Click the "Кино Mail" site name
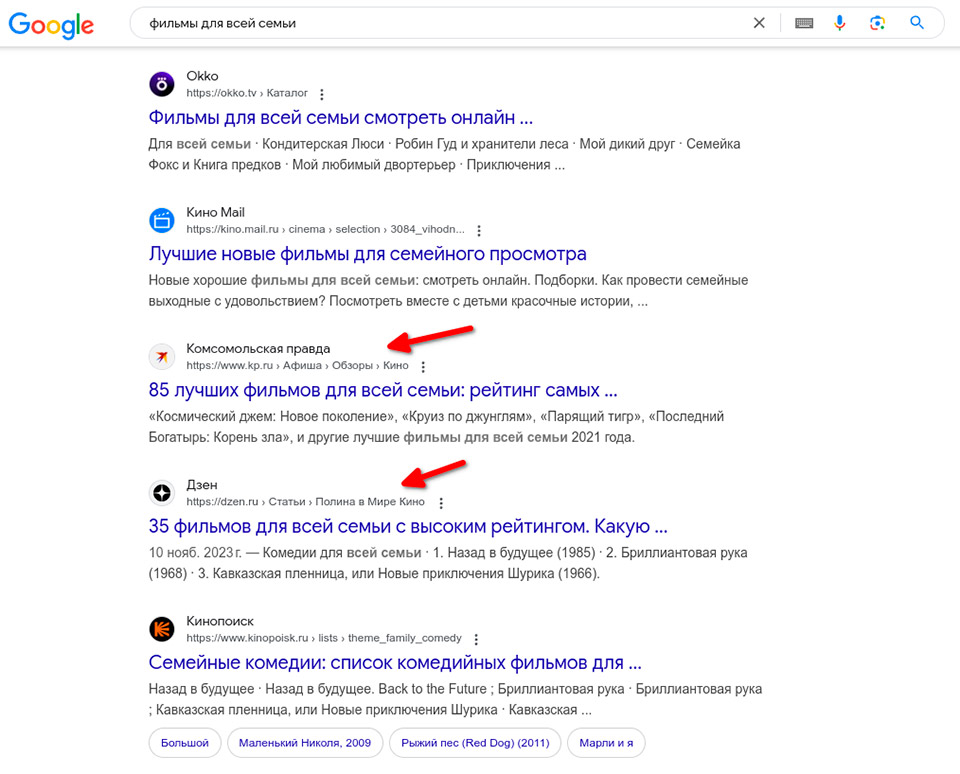This screenshot has height=774, width=960. [x=216, y=212]
